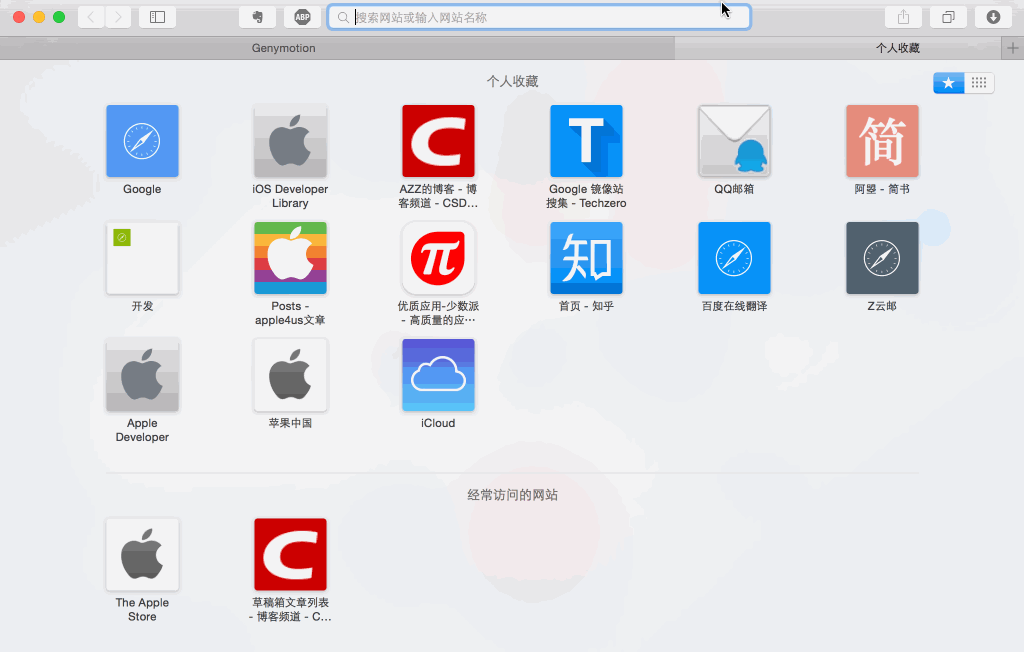
Task: Open the 开发 favorites folder
Action: coord(142,258)
